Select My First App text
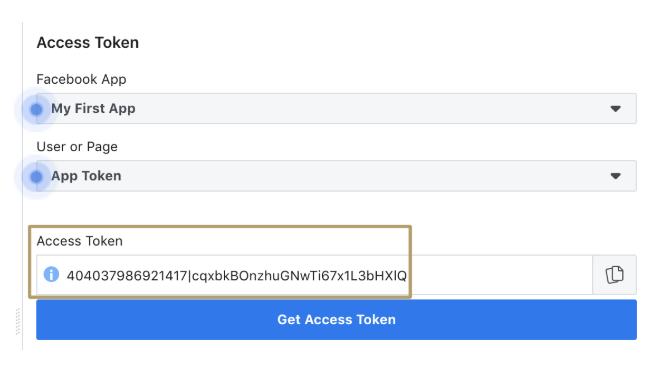The width and height of the screenshot is (656, 366). click(x=93, y=108)
